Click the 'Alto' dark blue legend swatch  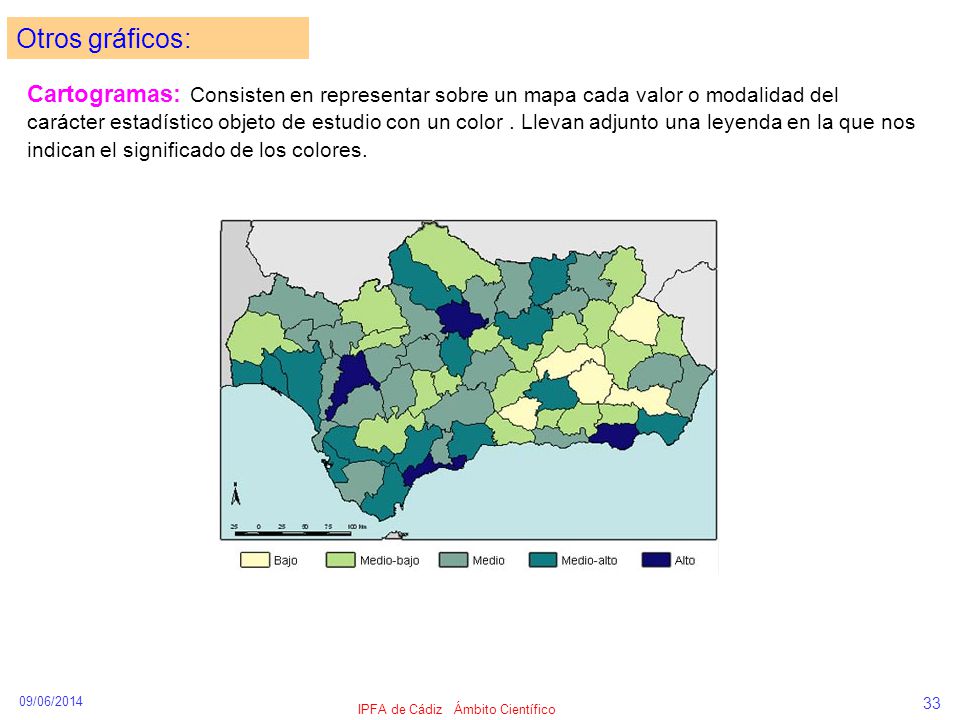(x=656, y=560)
